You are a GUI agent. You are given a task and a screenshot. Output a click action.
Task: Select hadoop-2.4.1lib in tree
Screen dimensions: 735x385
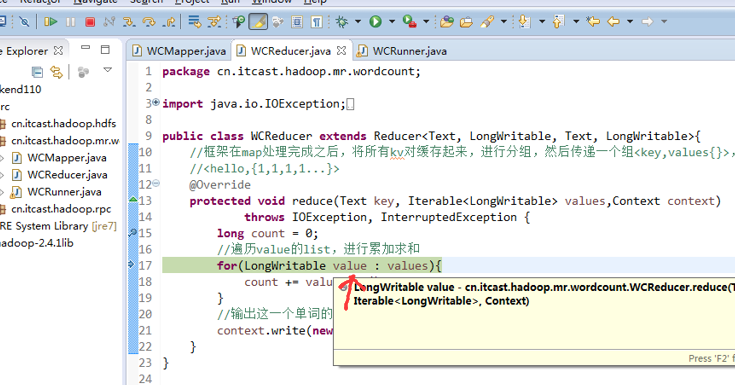[37, 243]
